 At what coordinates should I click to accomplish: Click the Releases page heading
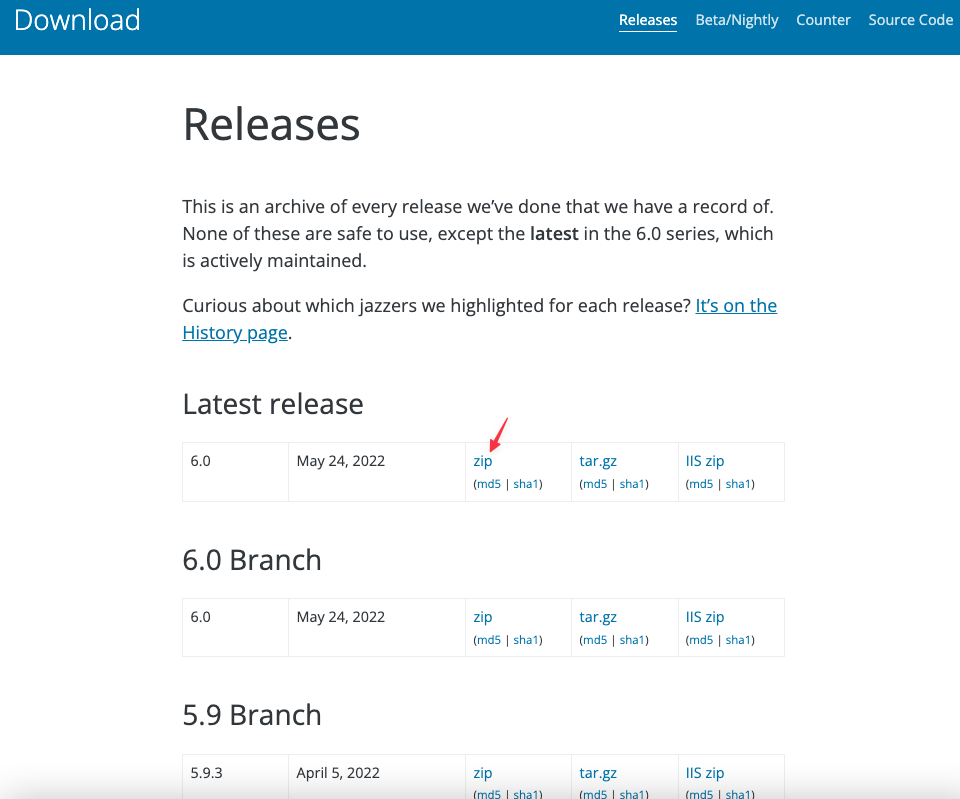pyautogui.click(x=271, y=125)
